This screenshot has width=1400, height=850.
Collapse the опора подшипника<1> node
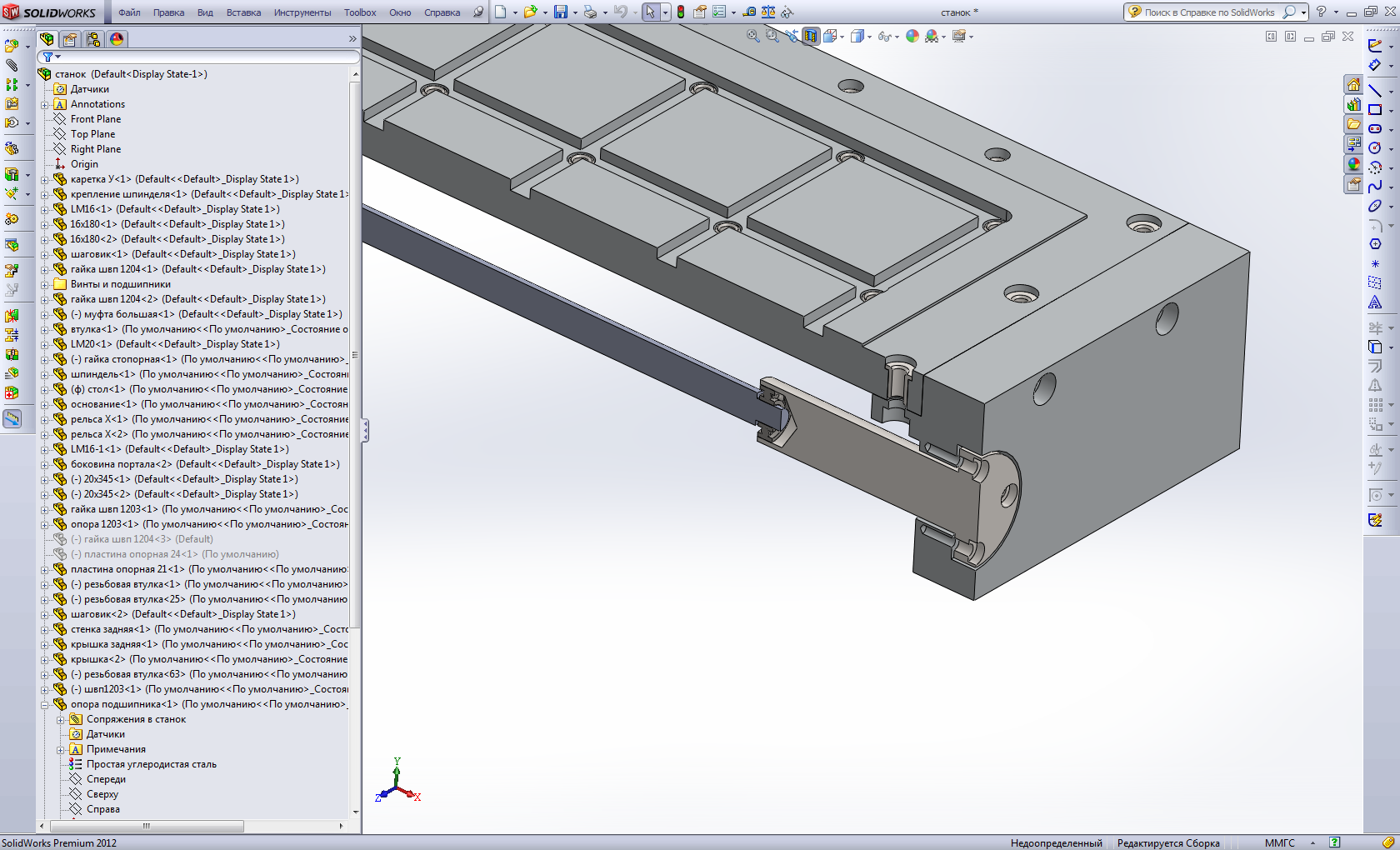point(45,704)
